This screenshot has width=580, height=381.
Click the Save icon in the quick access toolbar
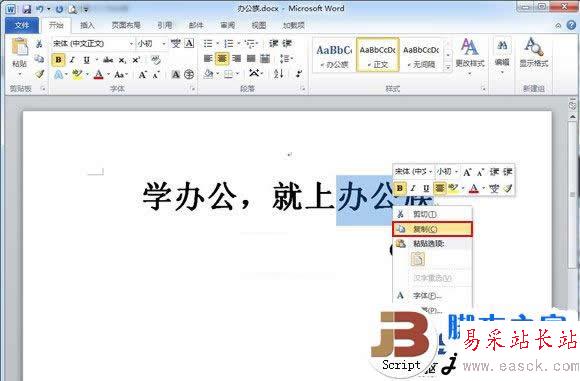(x=27, y=9)
